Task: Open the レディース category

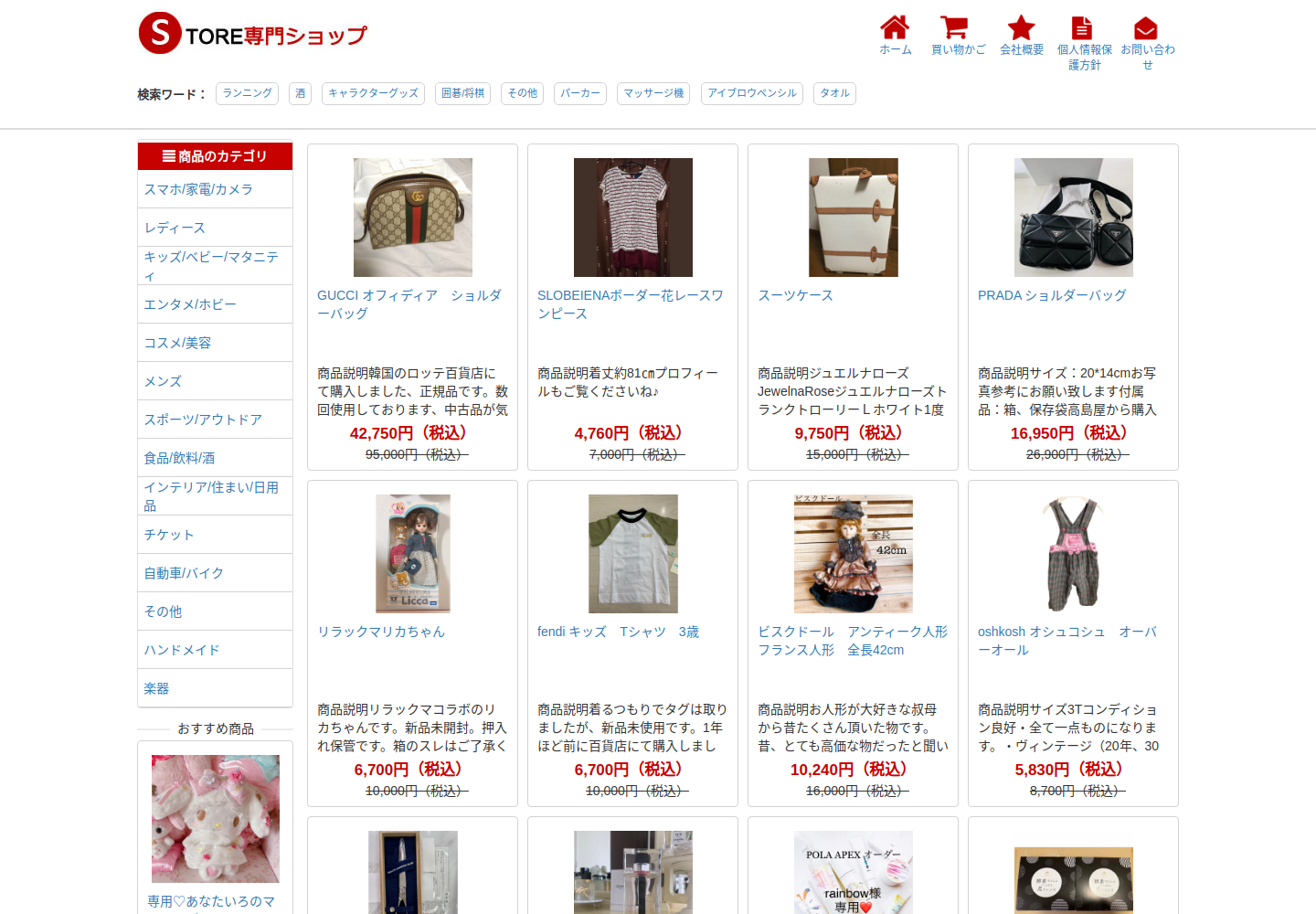Action: (215, 228)
